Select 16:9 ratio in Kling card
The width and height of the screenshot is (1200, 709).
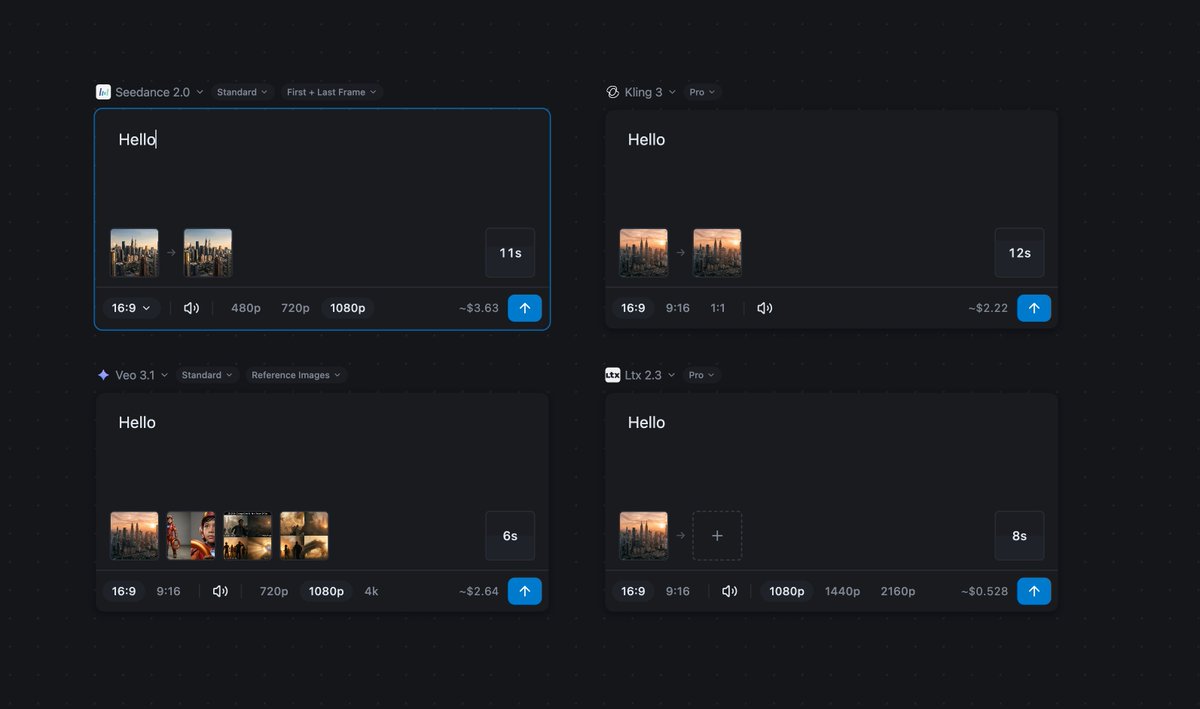[x=633, y=308]
